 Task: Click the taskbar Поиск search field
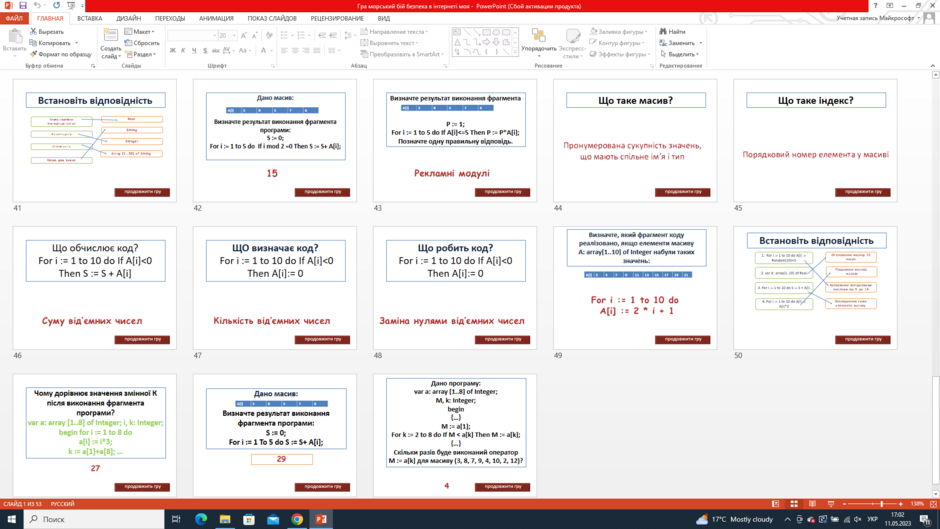(94, 519)
